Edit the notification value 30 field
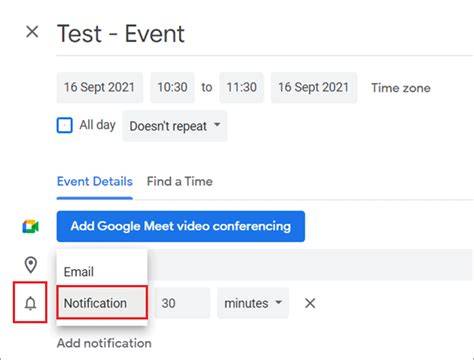This screenshot has width=474, height=360. [182, 303]
